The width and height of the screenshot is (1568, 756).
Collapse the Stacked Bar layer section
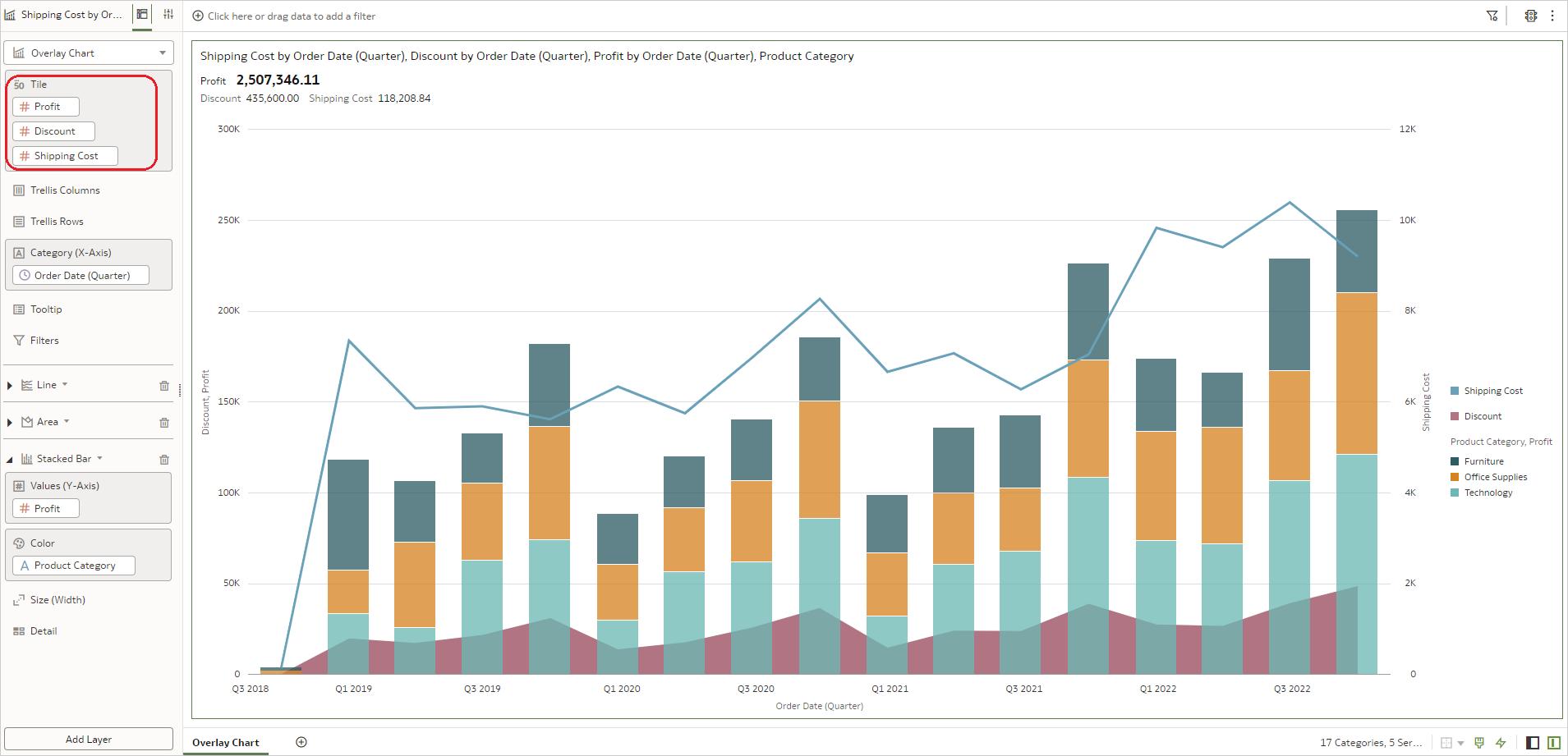tap(10, 458)
